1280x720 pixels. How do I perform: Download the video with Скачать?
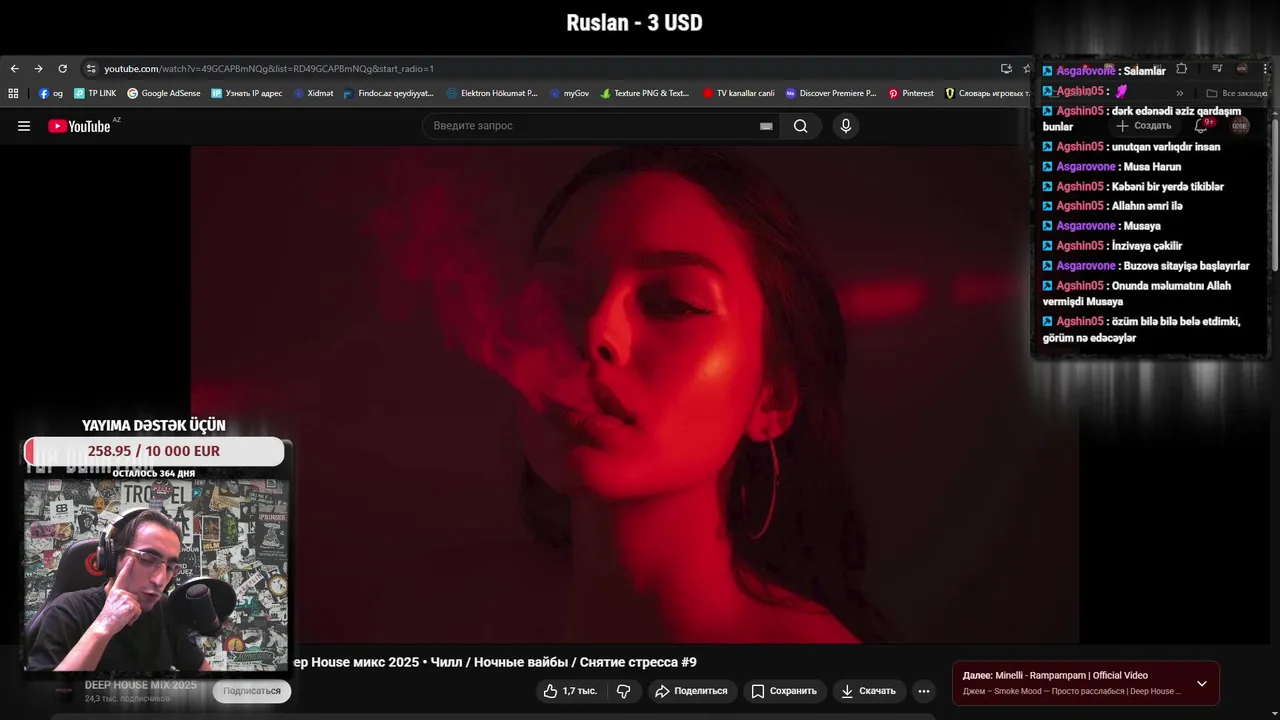point(868,691)
